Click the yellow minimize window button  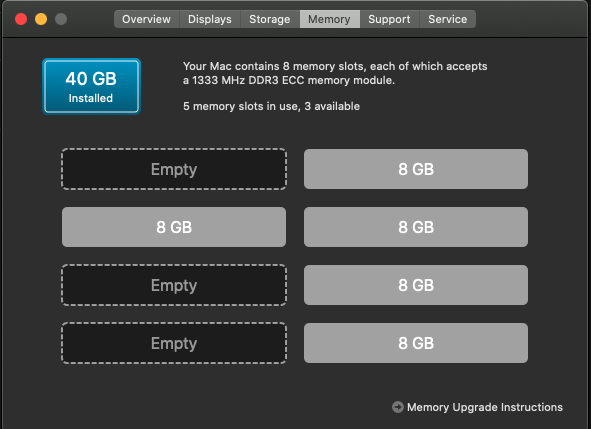pyautogui.click(x=41, y=19)
